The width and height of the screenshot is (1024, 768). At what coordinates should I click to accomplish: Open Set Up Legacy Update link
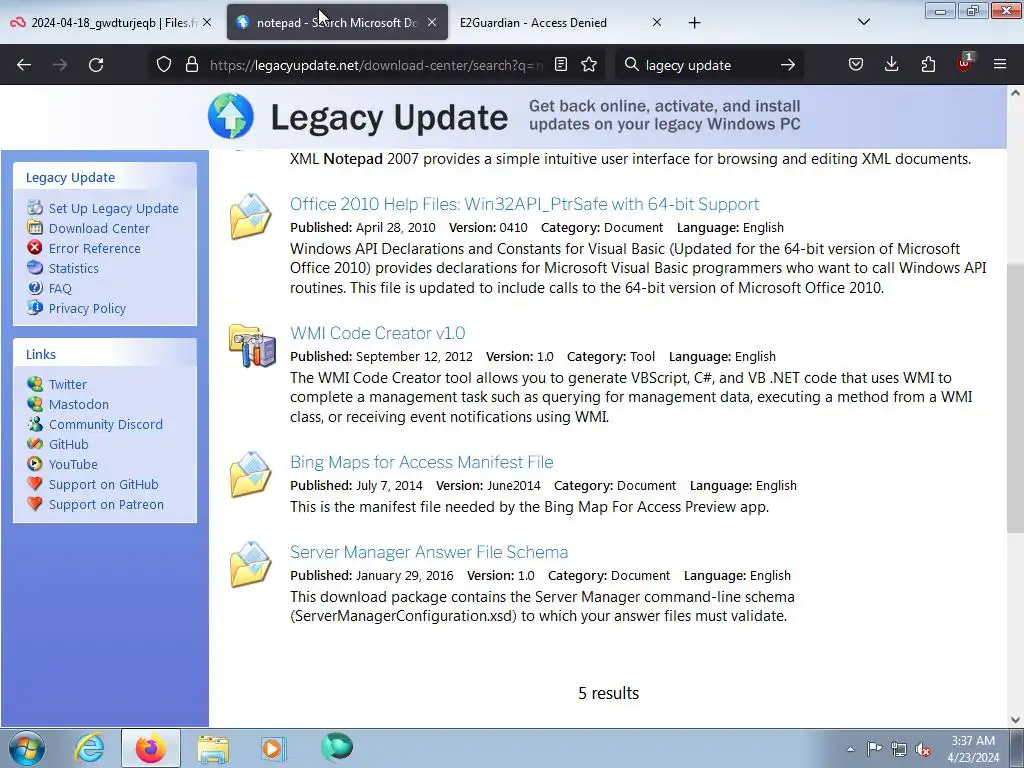point(113,208)
